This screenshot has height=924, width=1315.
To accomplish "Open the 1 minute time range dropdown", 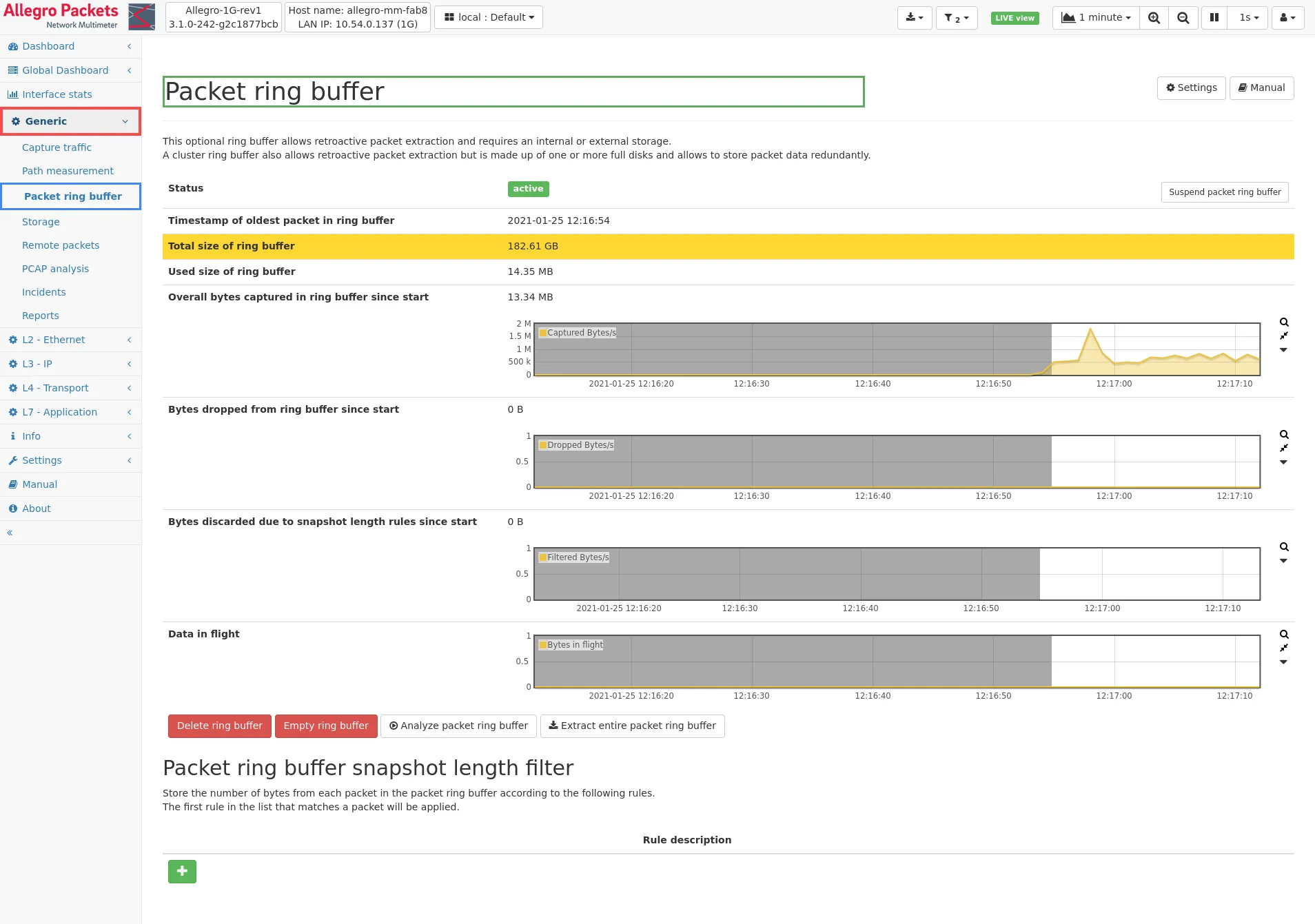I will coord(1096,18).
